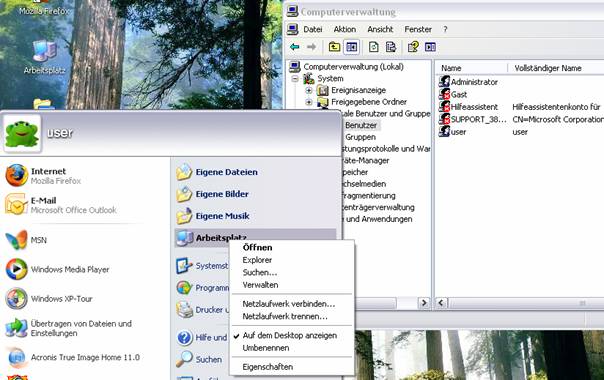Click the Export list toolbar icon
Image resolution: width=604 pixels, height=380 pixels.
[x=391, y=47]
